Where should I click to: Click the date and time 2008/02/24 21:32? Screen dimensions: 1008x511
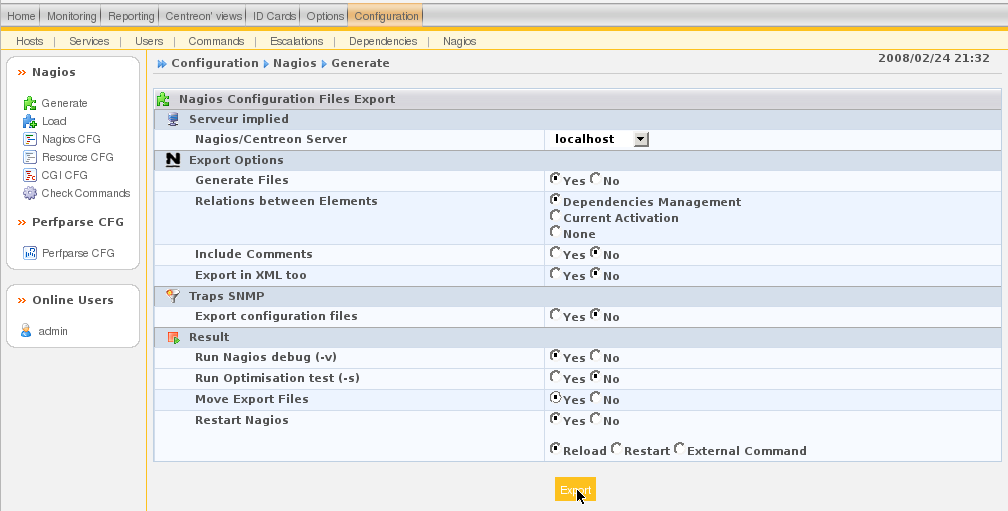934,58
